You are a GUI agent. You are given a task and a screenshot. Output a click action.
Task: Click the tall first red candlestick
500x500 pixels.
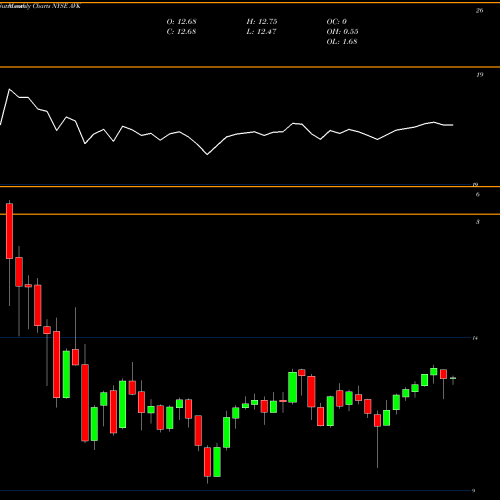click(9, 231)
